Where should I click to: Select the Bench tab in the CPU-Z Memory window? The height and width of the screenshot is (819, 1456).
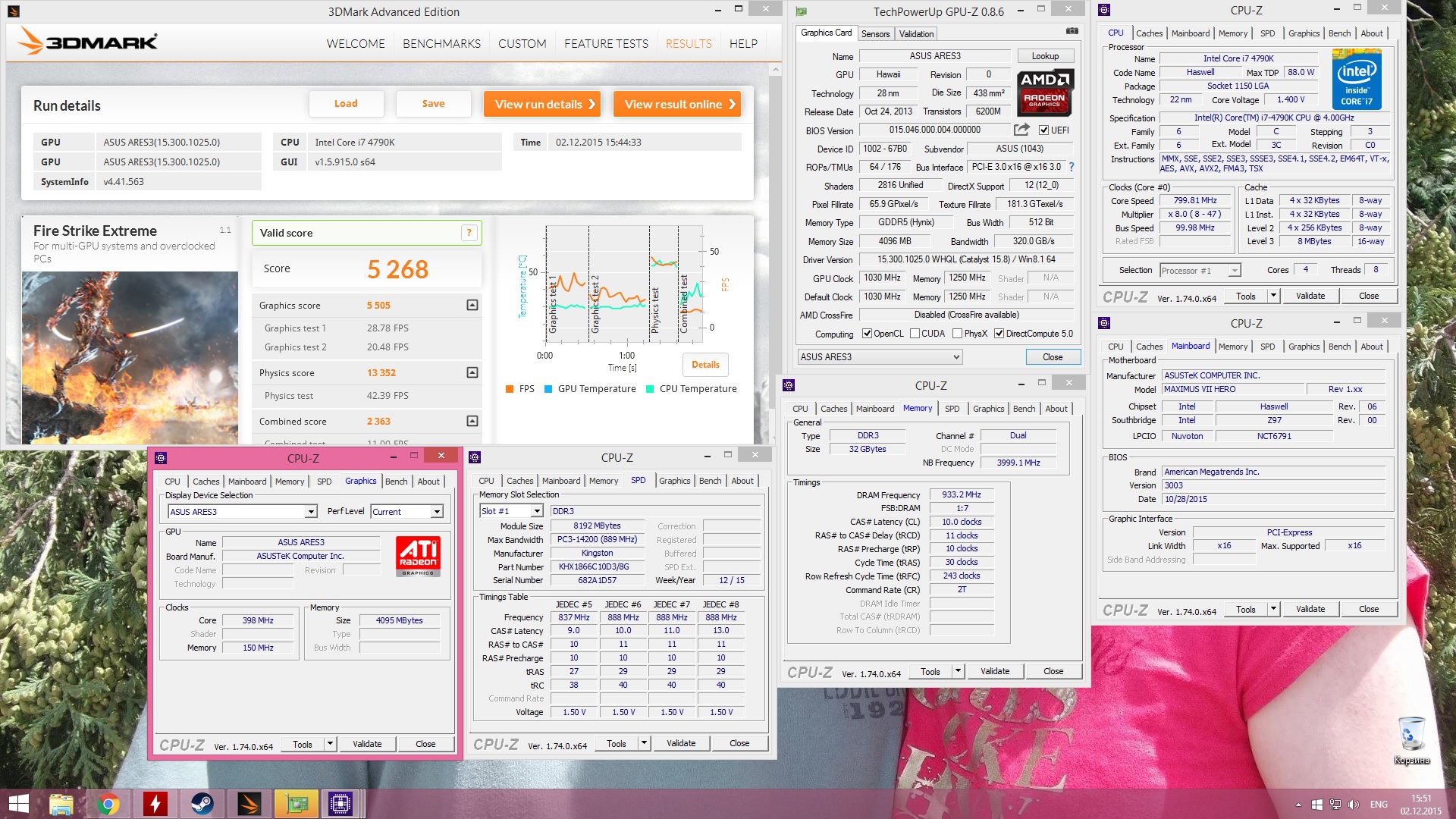[x=1024, y=409]
